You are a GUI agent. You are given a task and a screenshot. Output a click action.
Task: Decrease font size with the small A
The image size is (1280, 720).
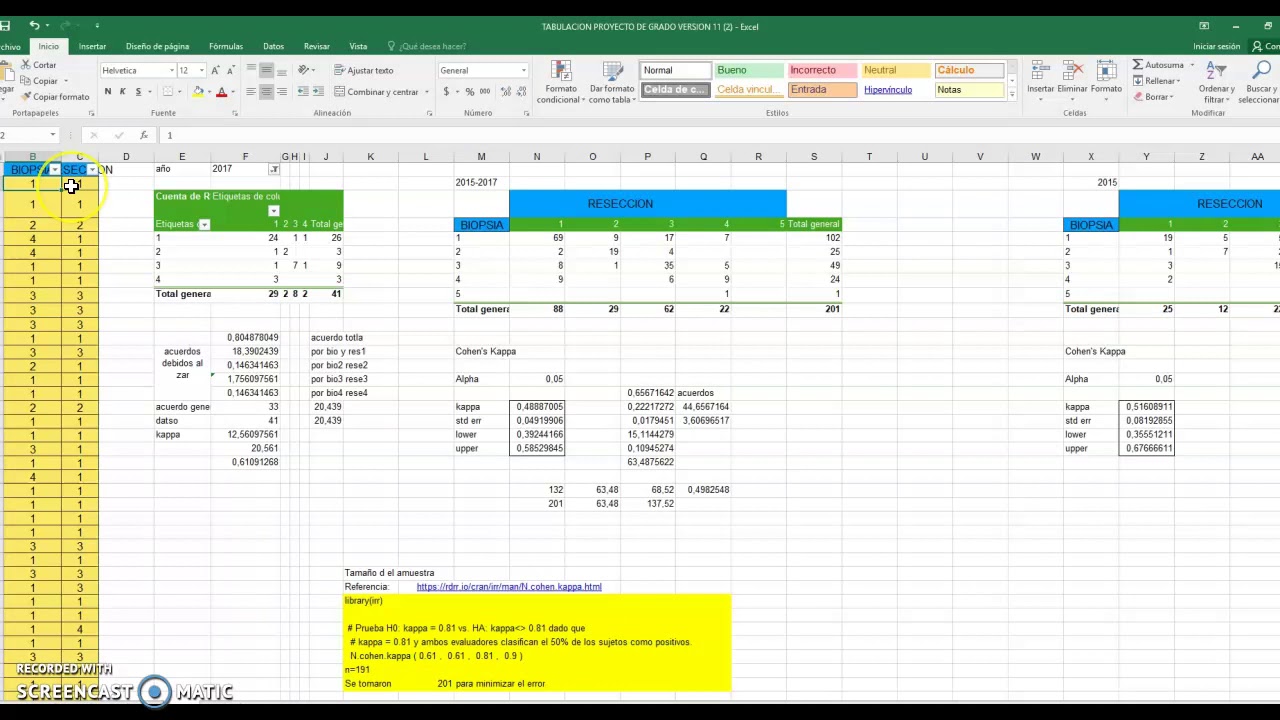230,71
